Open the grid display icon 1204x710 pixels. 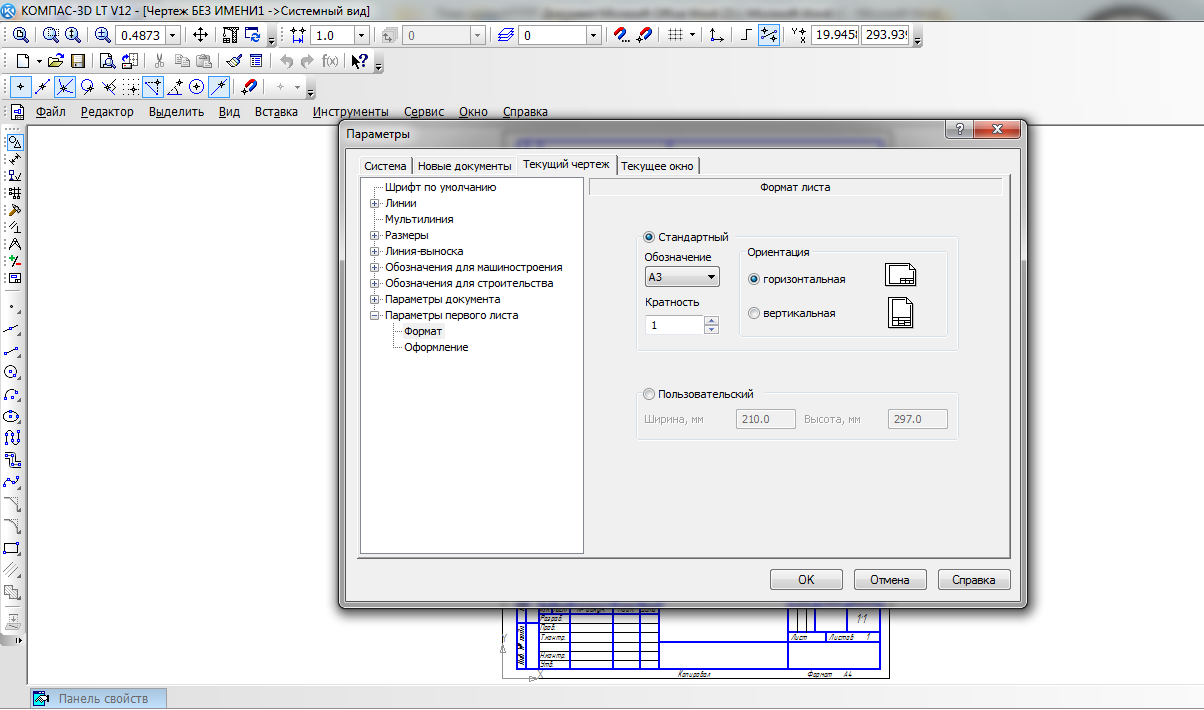675,35
